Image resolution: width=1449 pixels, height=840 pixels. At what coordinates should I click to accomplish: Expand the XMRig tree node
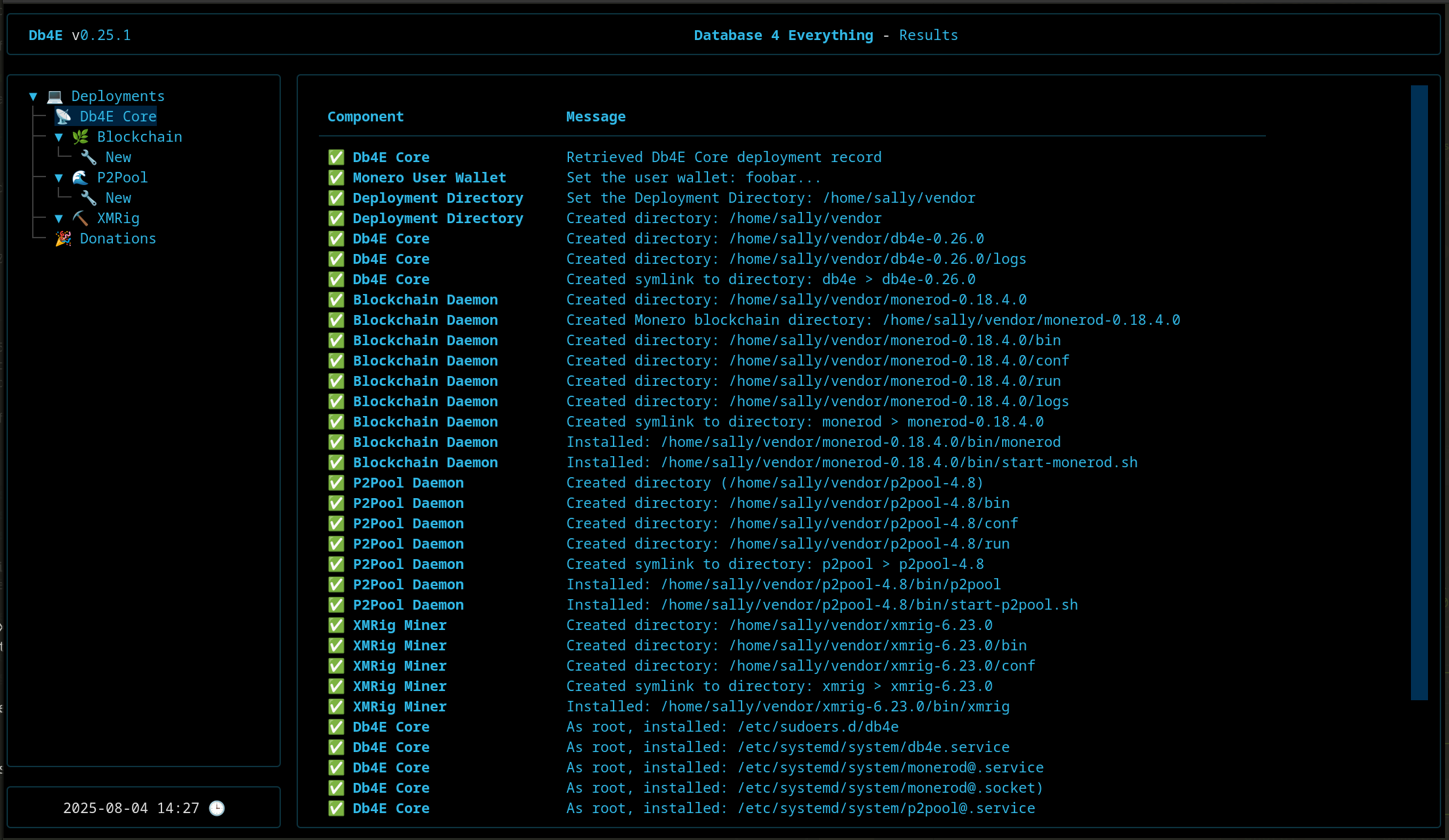point(59,219)
